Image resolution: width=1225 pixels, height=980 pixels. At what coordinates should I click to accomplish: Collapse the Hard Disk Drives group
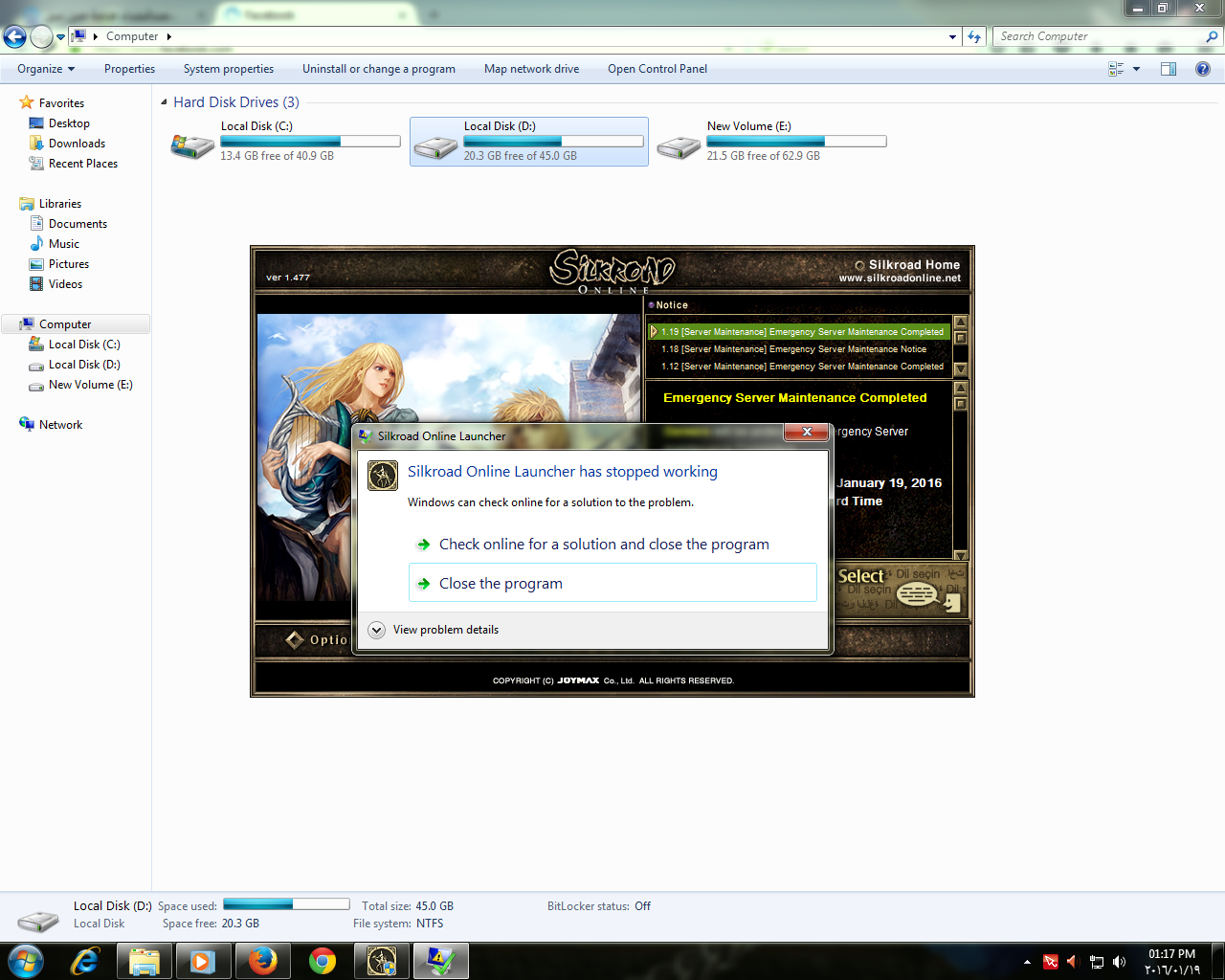[x=164, y=102]
